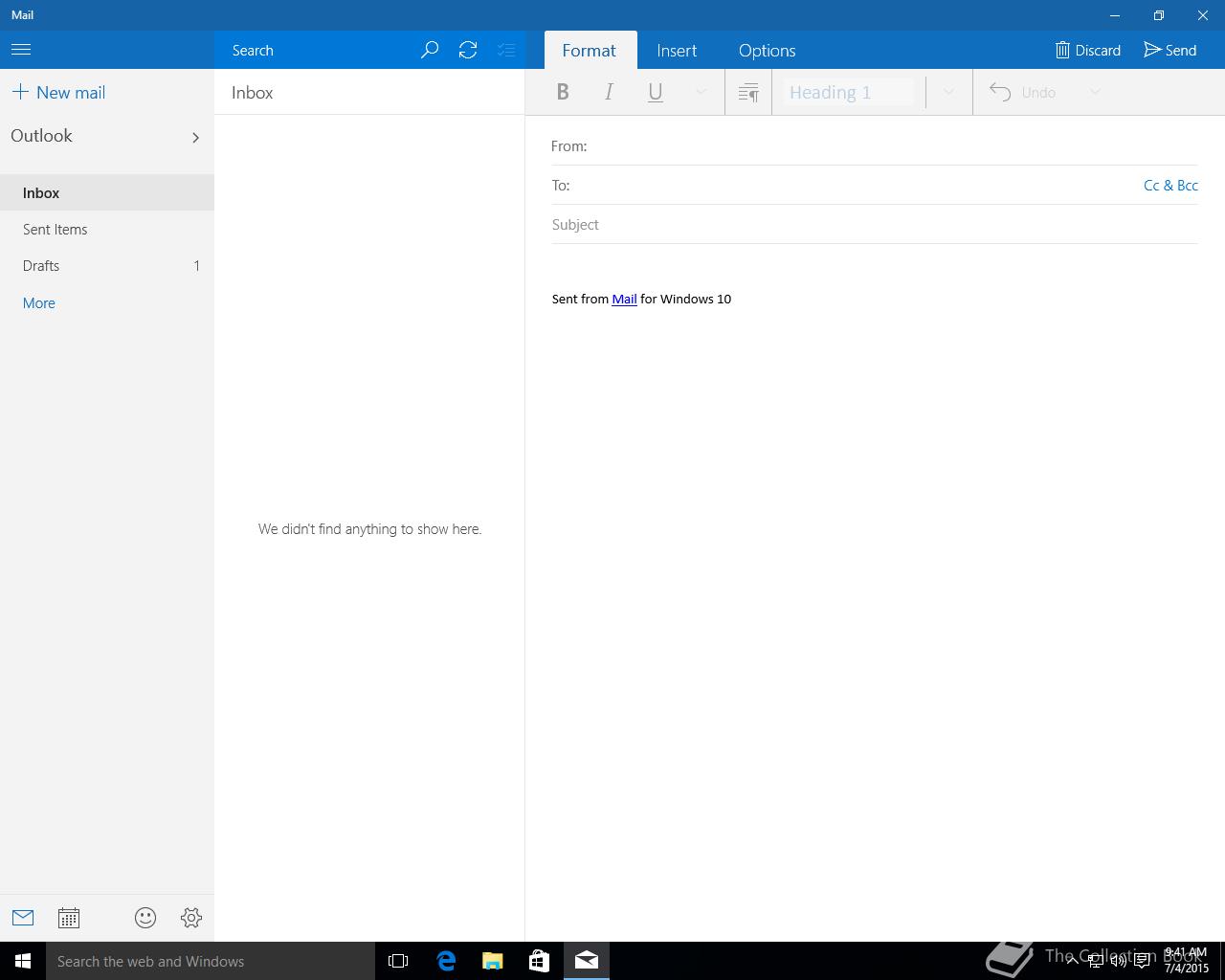The width and height of the screenshot is (1225, 980).
Task: Launch Microsoft Edge from taskbar
Action: click(446, 961)
